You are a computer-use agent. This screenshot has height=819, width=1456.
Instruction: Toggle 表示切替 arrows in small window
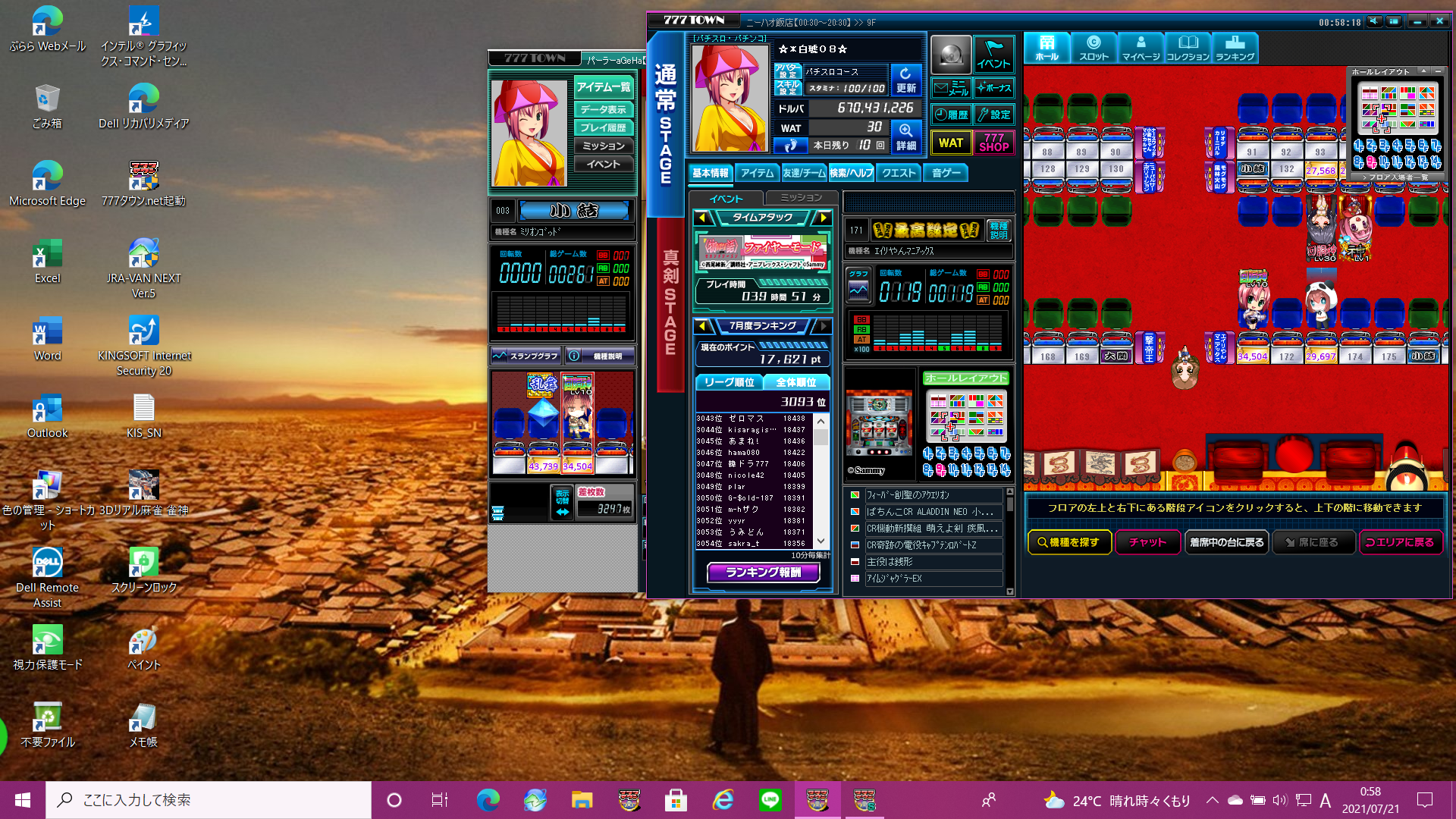point(562,503)
